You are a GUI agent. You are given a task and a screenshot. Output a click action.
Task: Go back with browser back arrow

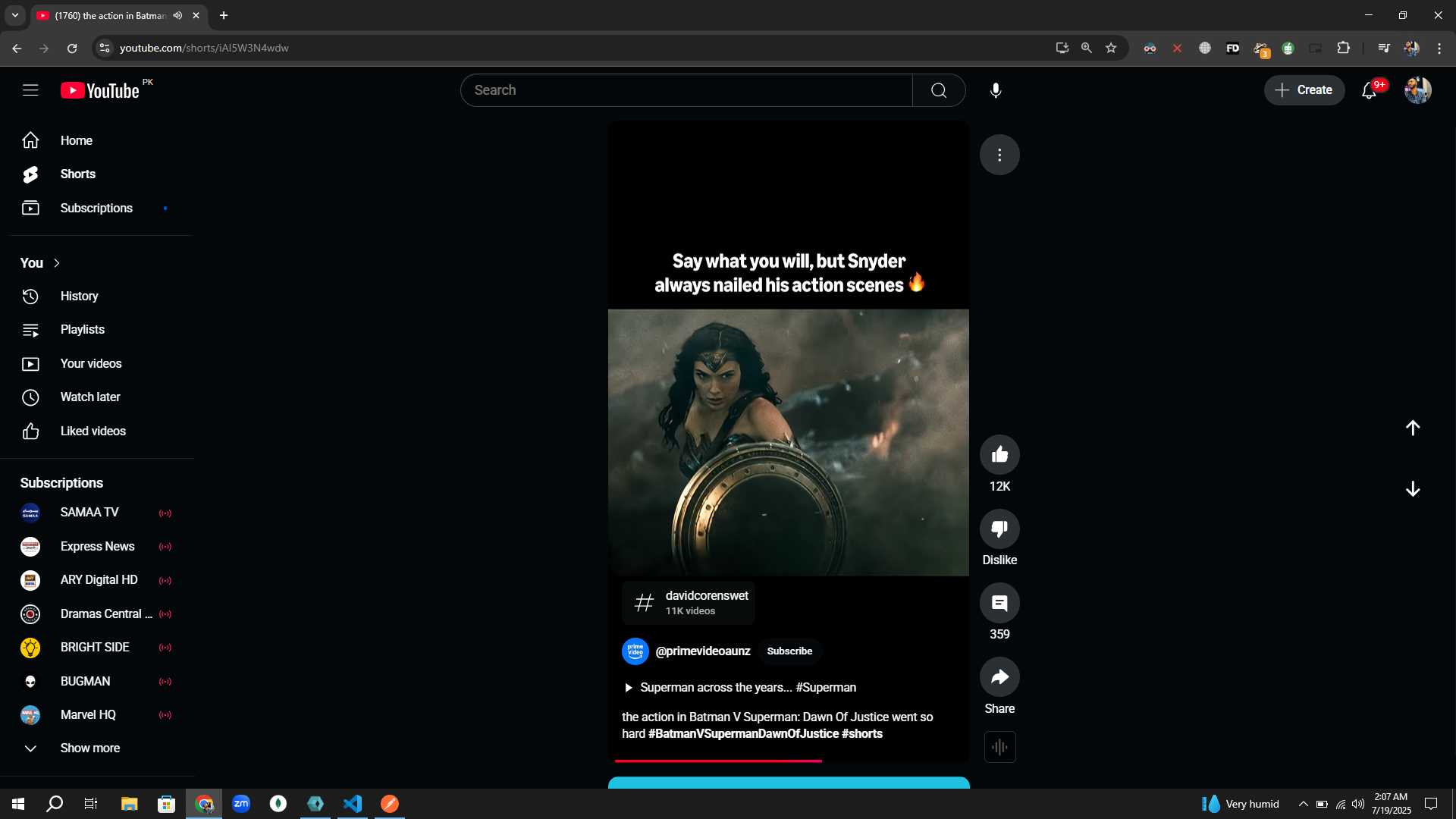(x=17, y=48)
